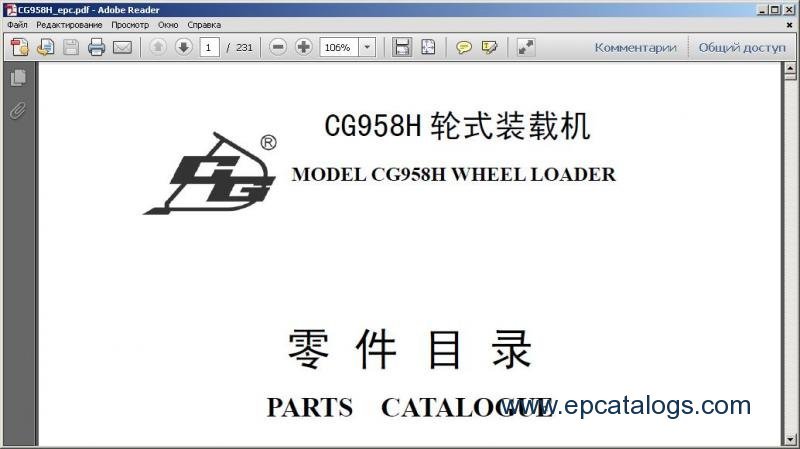Viewport: 800px width, 449px height.
Task: Show attachments paperclip panel icon
Action: [x=18, y=110]
